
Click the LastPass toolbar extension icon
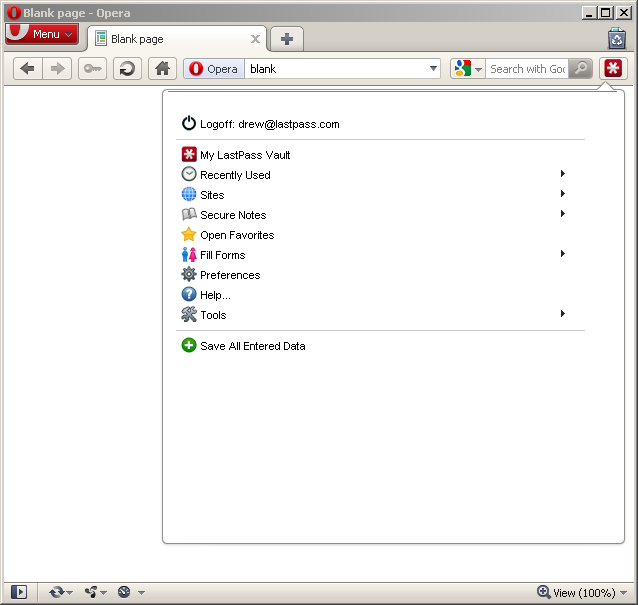[x=613, y=68]
